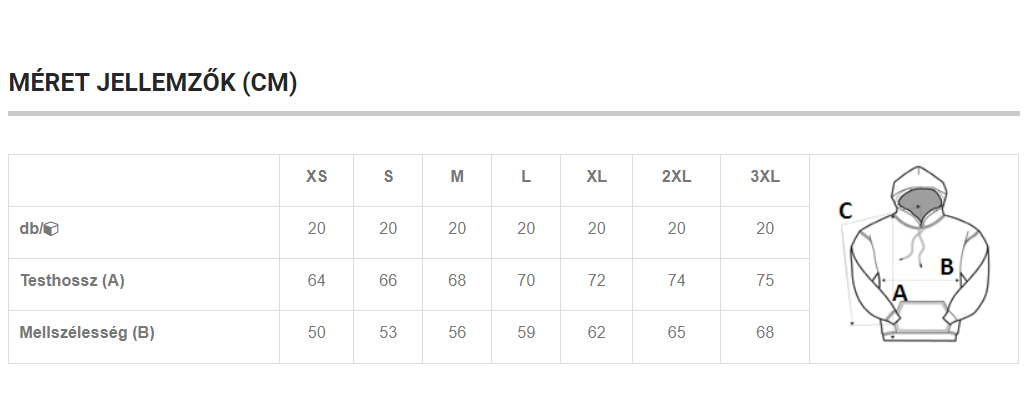Click the 3XL body length value 75
The width and height of the screenshot is (1025, 420).
[x=765, y=281]
